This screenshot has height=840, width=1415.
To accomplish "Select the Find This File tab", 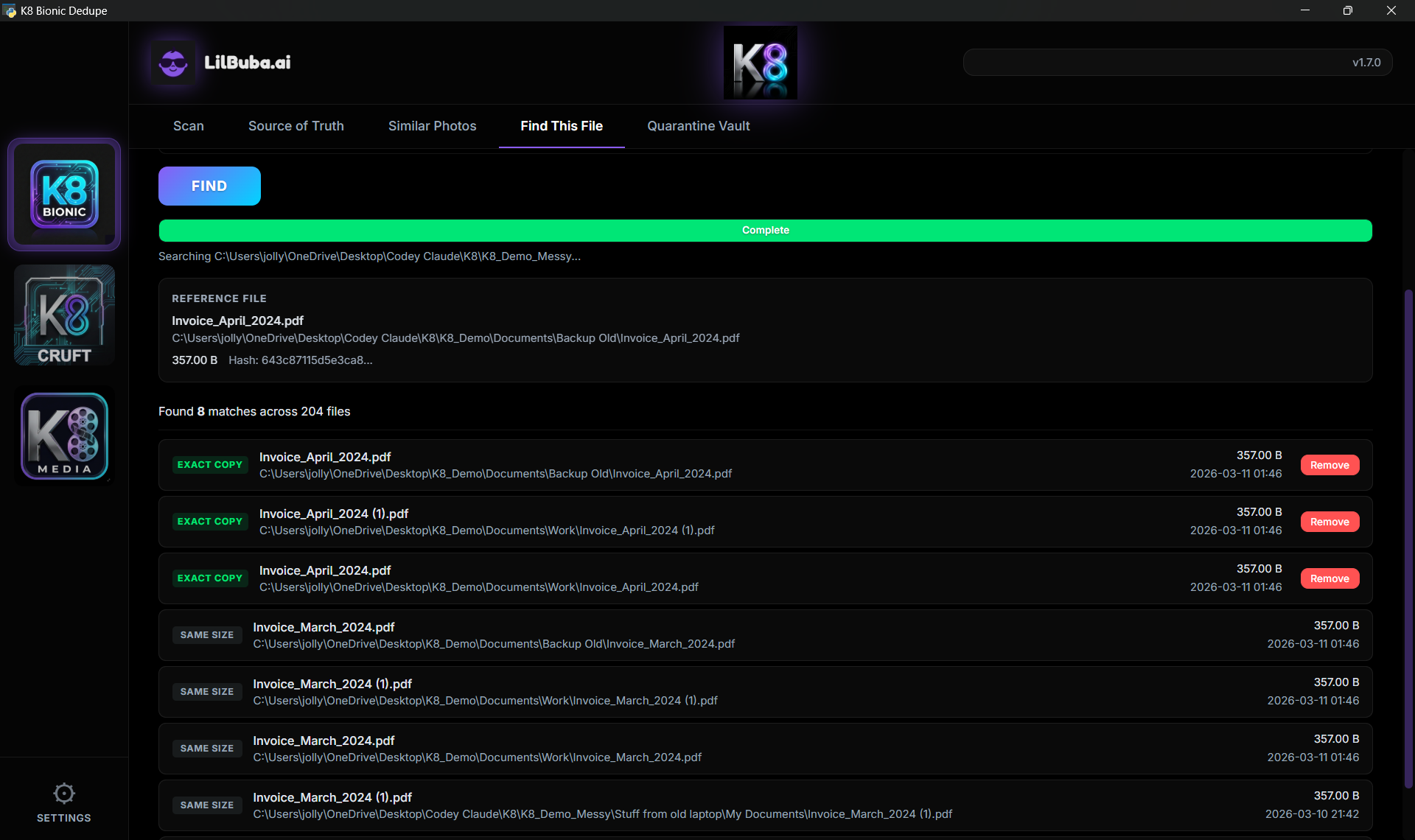I will [x=562, y=126].
